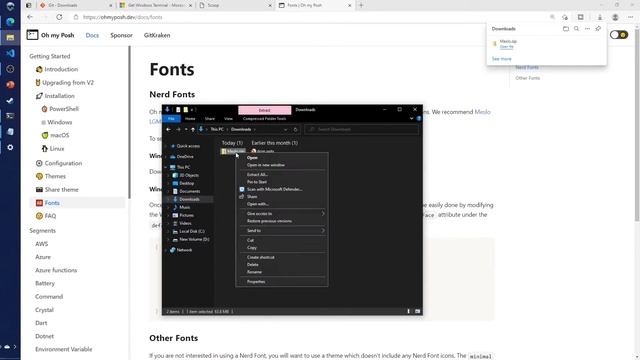
Task: Open the File ribbon tab
Action: tap(171, 118)
